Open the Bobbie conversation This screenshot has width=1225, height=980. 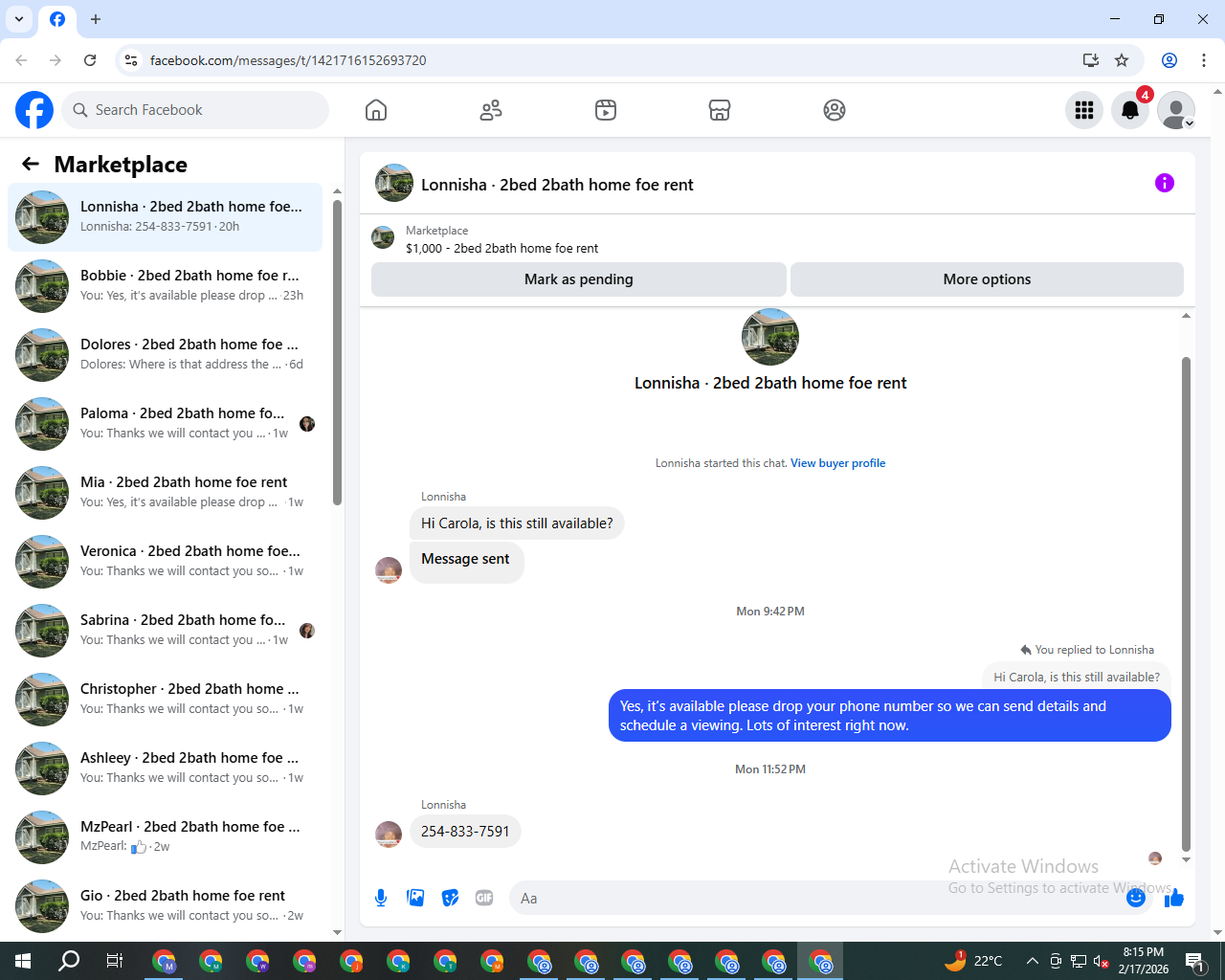[x=165, y=286]
